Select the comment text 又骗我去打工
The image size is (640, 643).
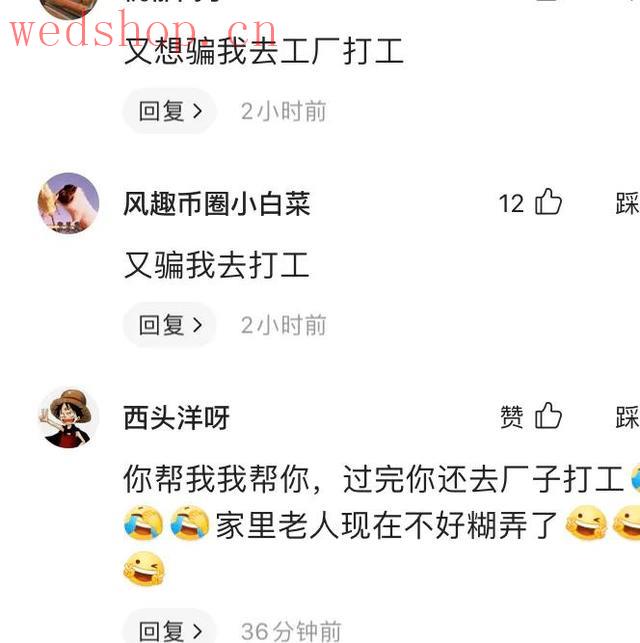point(216,265)
